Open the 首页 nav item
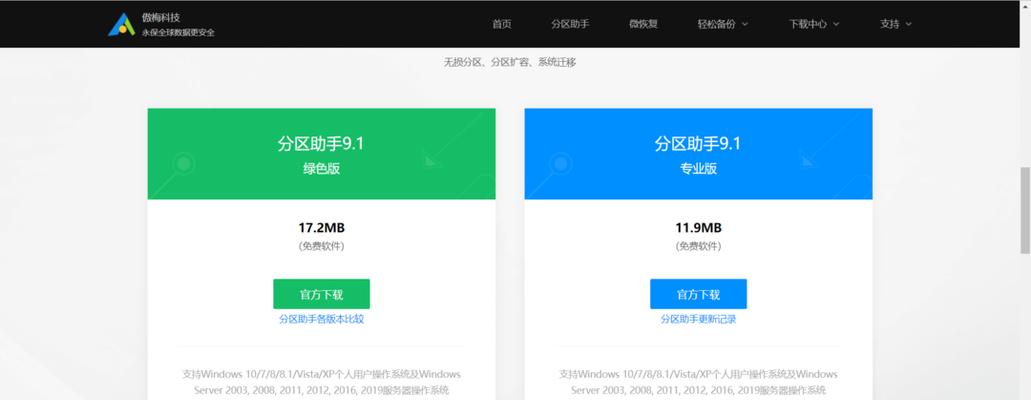This screenshot has width=1031, height=400. point(502,24)
